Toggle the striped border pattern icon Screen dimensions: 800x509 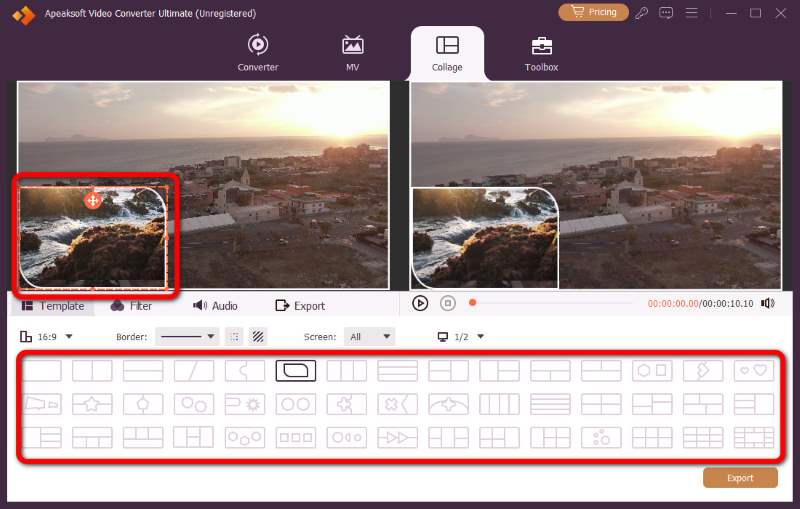coord(258,337)
